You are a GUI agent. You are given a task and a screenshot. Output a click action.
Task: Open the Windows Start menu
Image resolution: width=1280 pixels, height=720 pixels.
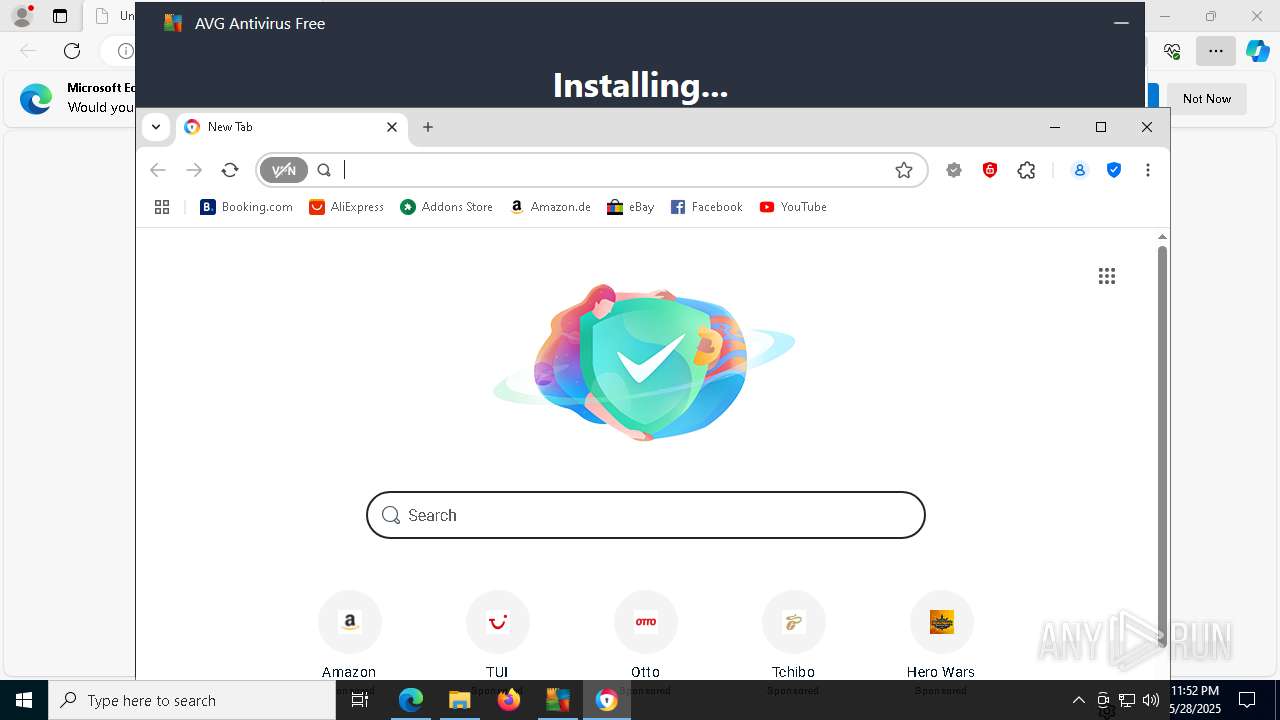[24, 700]
